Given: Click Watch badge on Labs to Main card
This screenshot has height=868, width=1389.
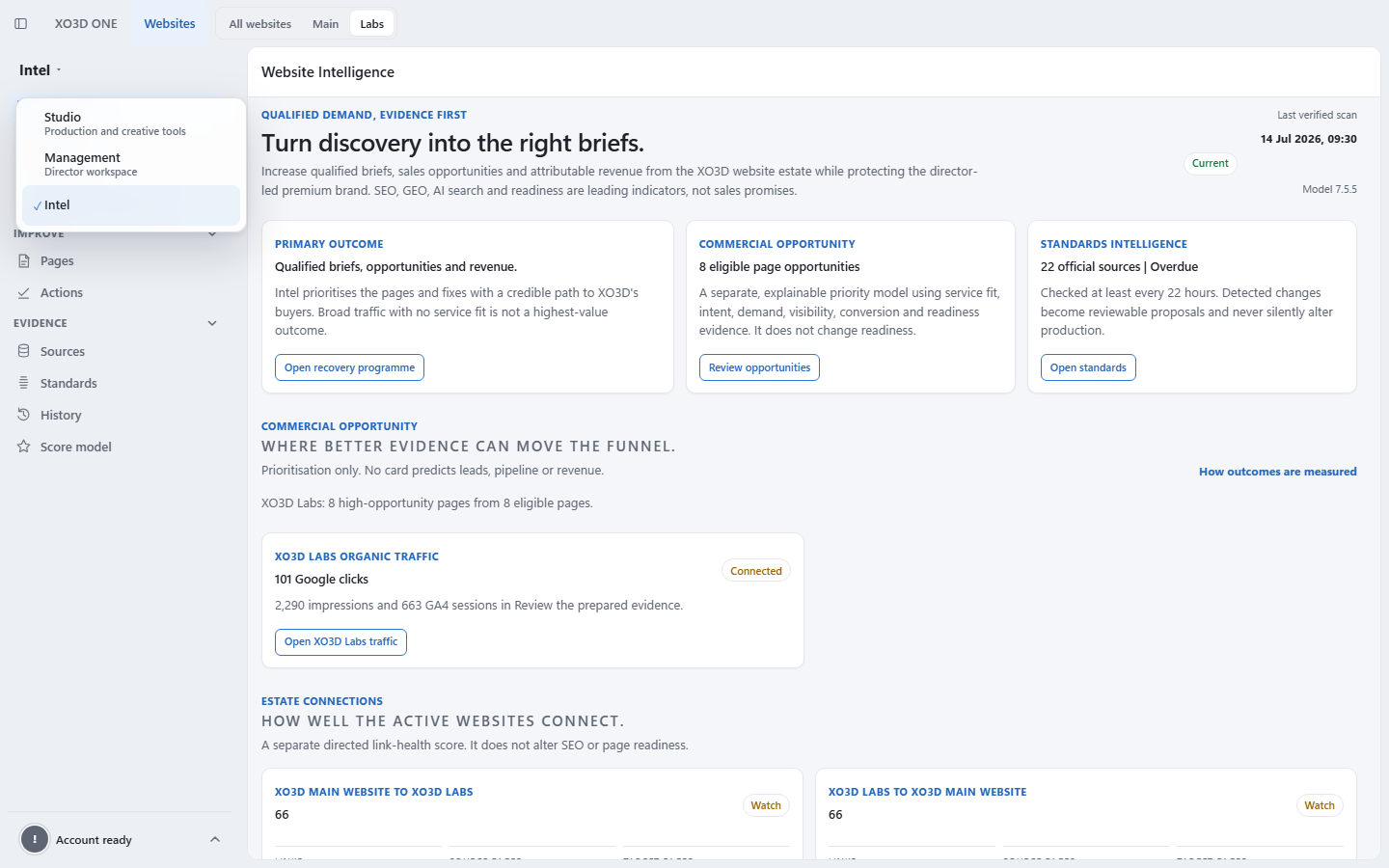Looking at the screenshot, I should [1320, 805].
